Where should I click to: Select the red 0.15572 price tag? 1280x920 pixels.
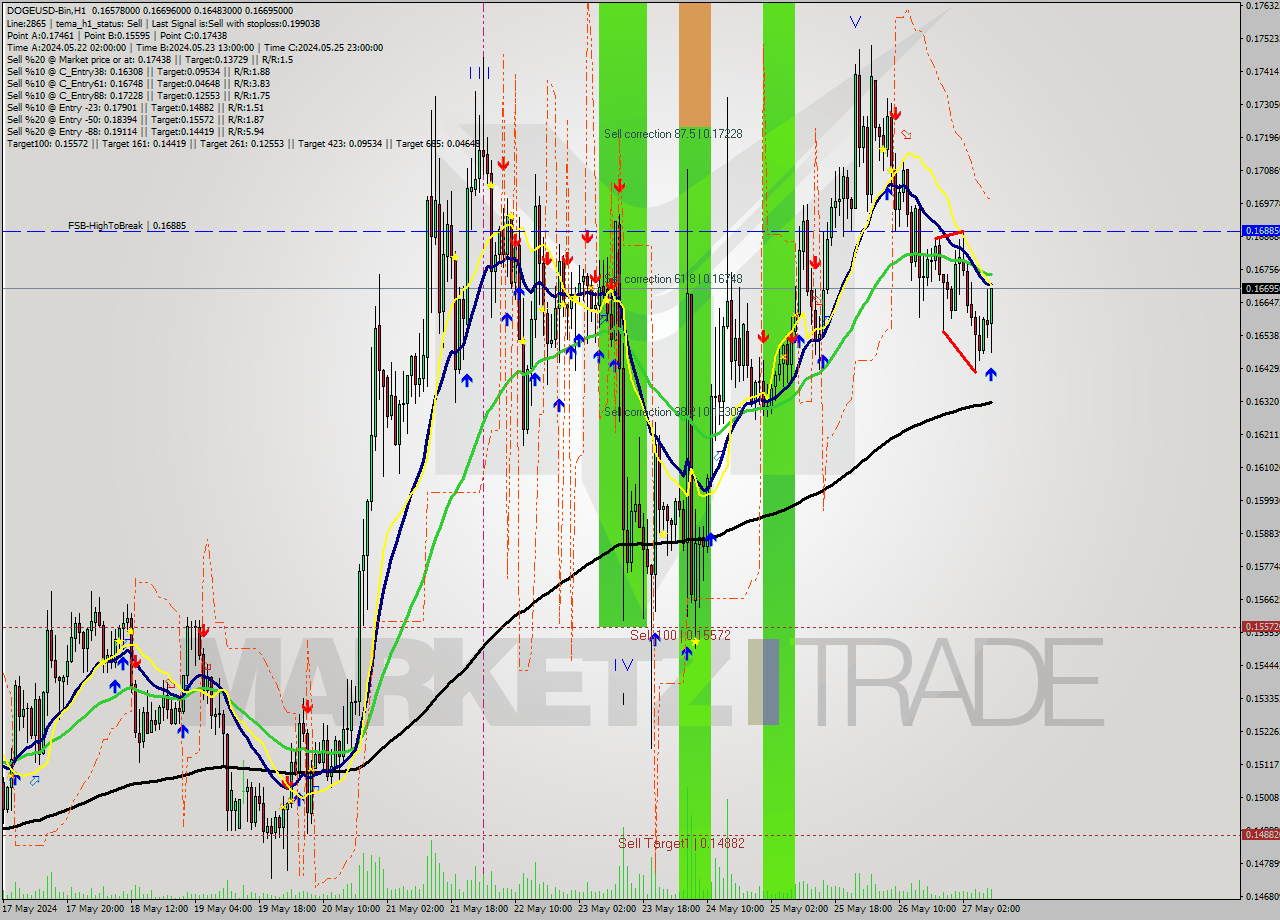(x=1260, y=627)
